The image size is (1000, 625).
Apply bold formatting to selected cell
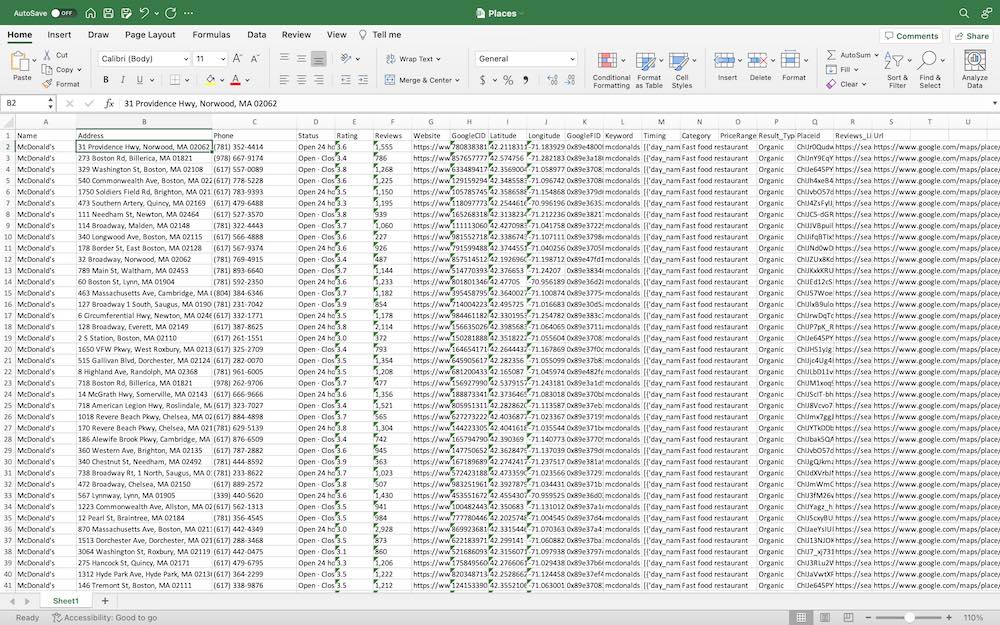[x=105, y=79]
